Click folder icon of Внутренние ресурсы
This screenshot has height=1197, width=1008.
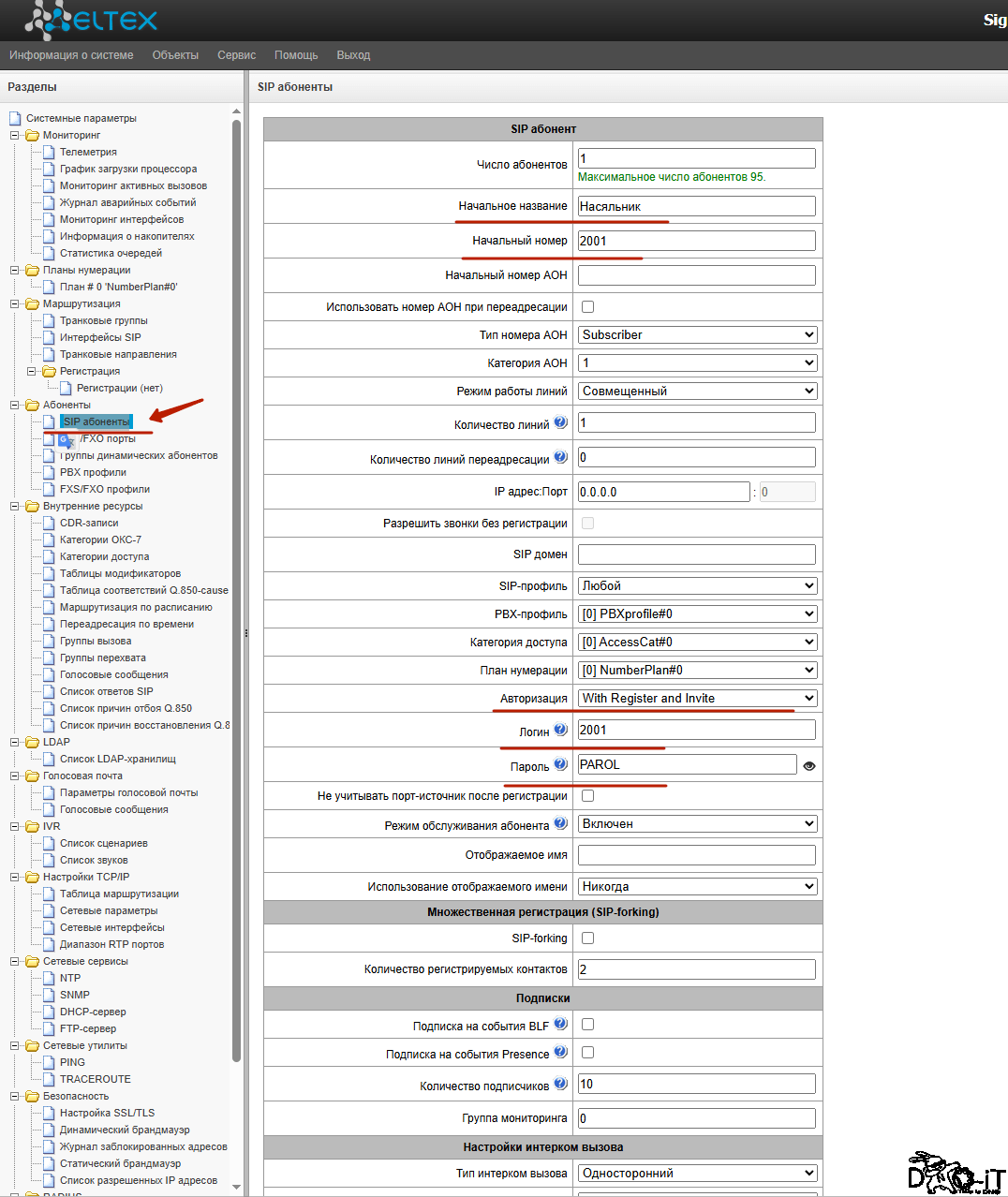pyautogui.click(x=32, y=506)
